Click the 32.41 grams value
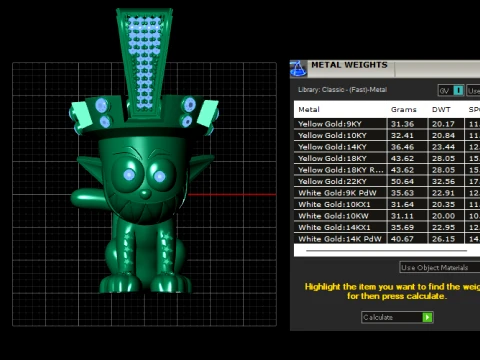 [x=402, y=135]
